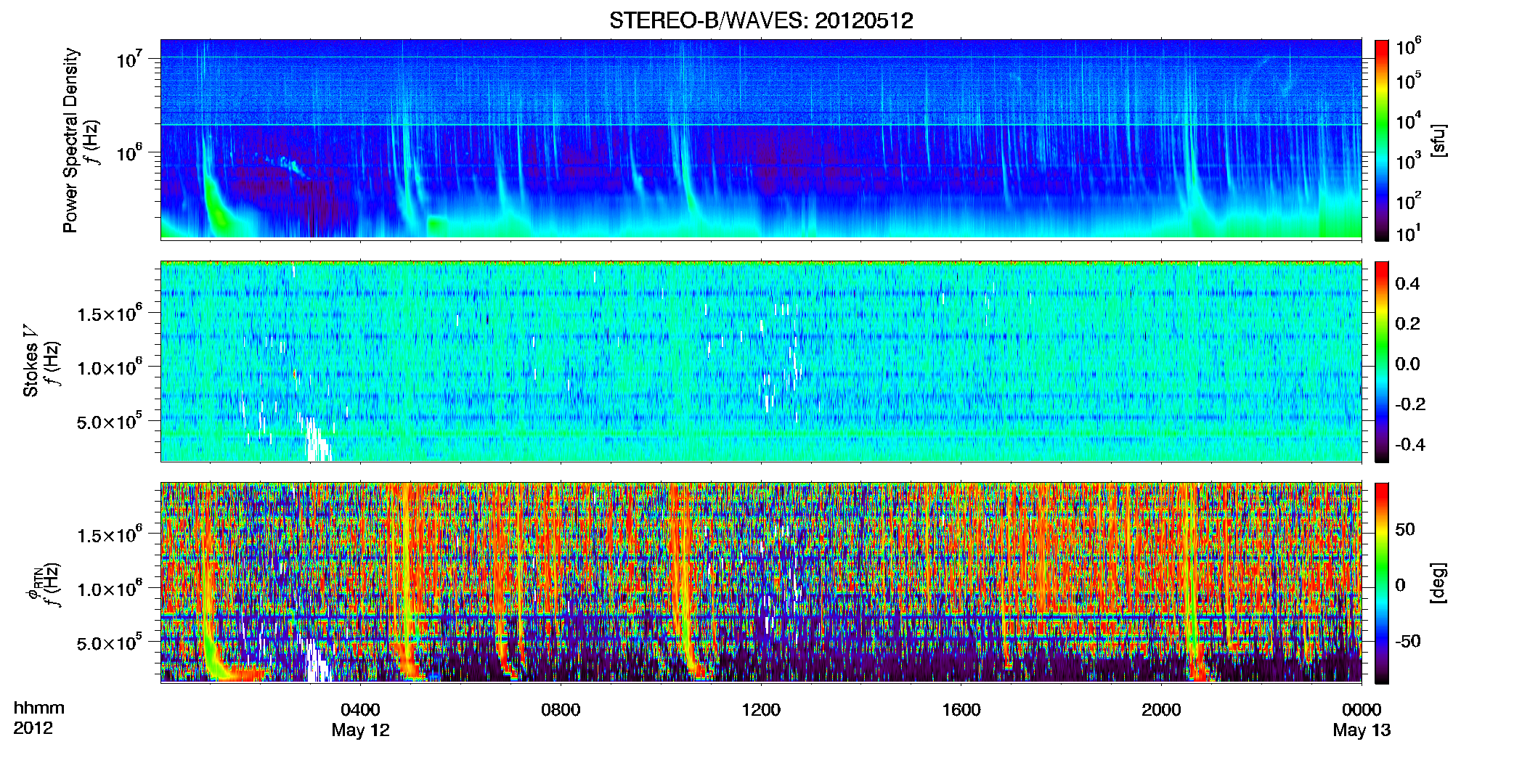Click the 1200 time tick label
This screenshot has height=784, width=1522.
(x=761, y=710)
